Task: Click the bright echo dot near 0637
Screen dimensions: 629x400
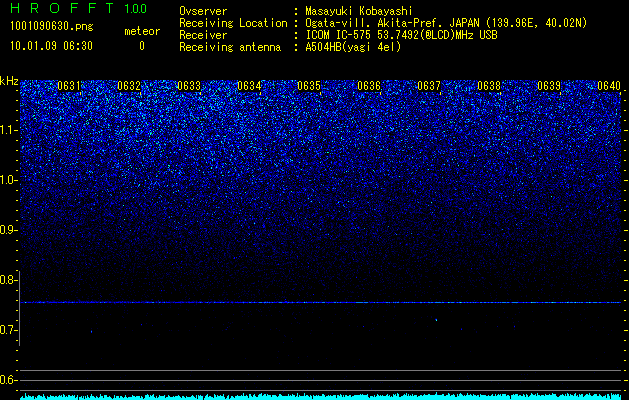Action: [436, 320]
